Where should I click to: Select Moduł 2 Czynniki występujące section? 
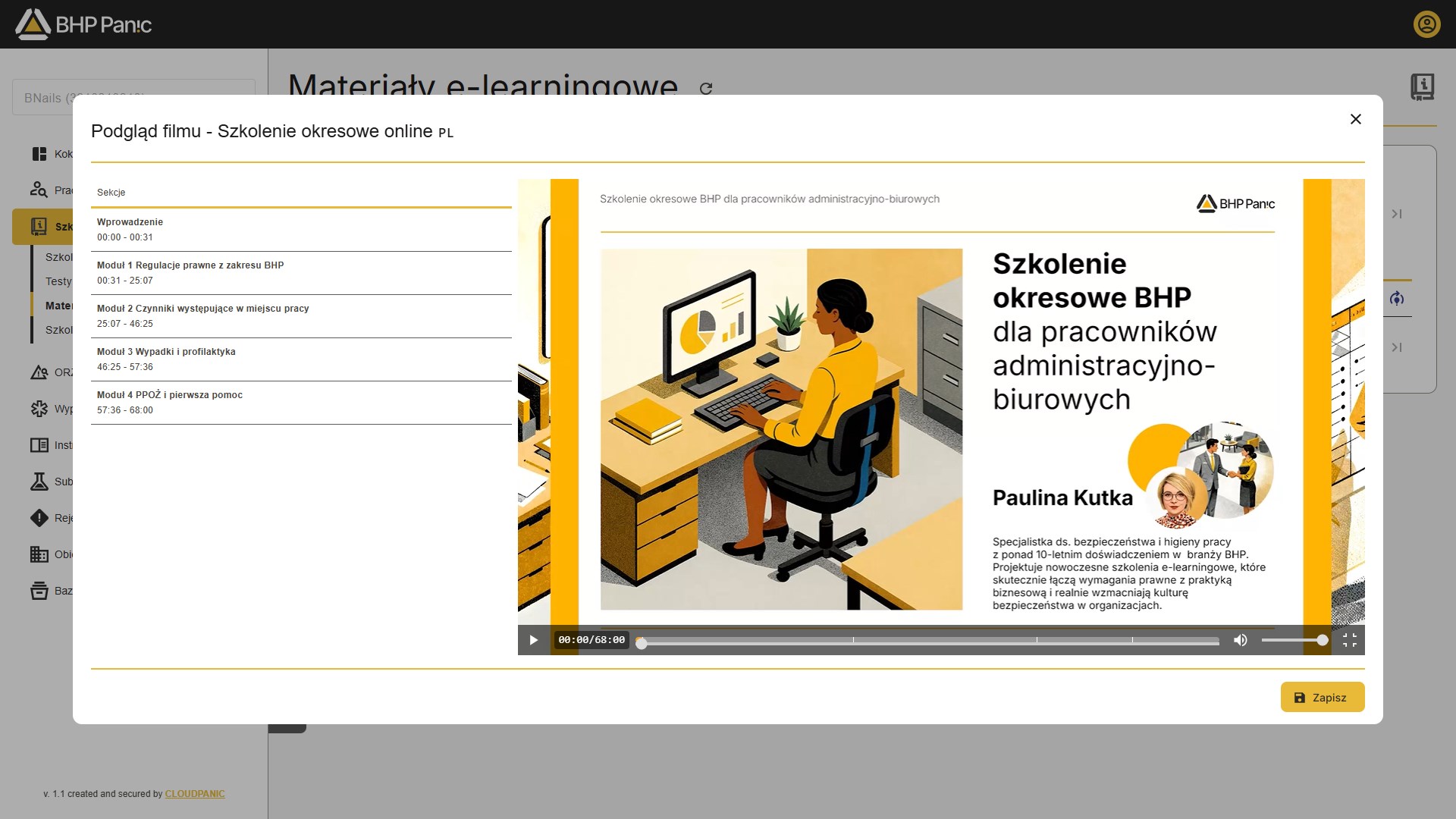[x=301, y=316]
